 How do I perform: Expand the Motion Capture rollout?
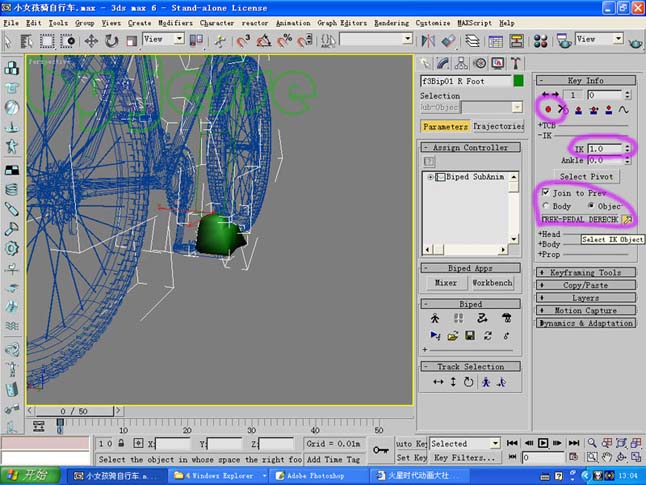tap(585, 310)
